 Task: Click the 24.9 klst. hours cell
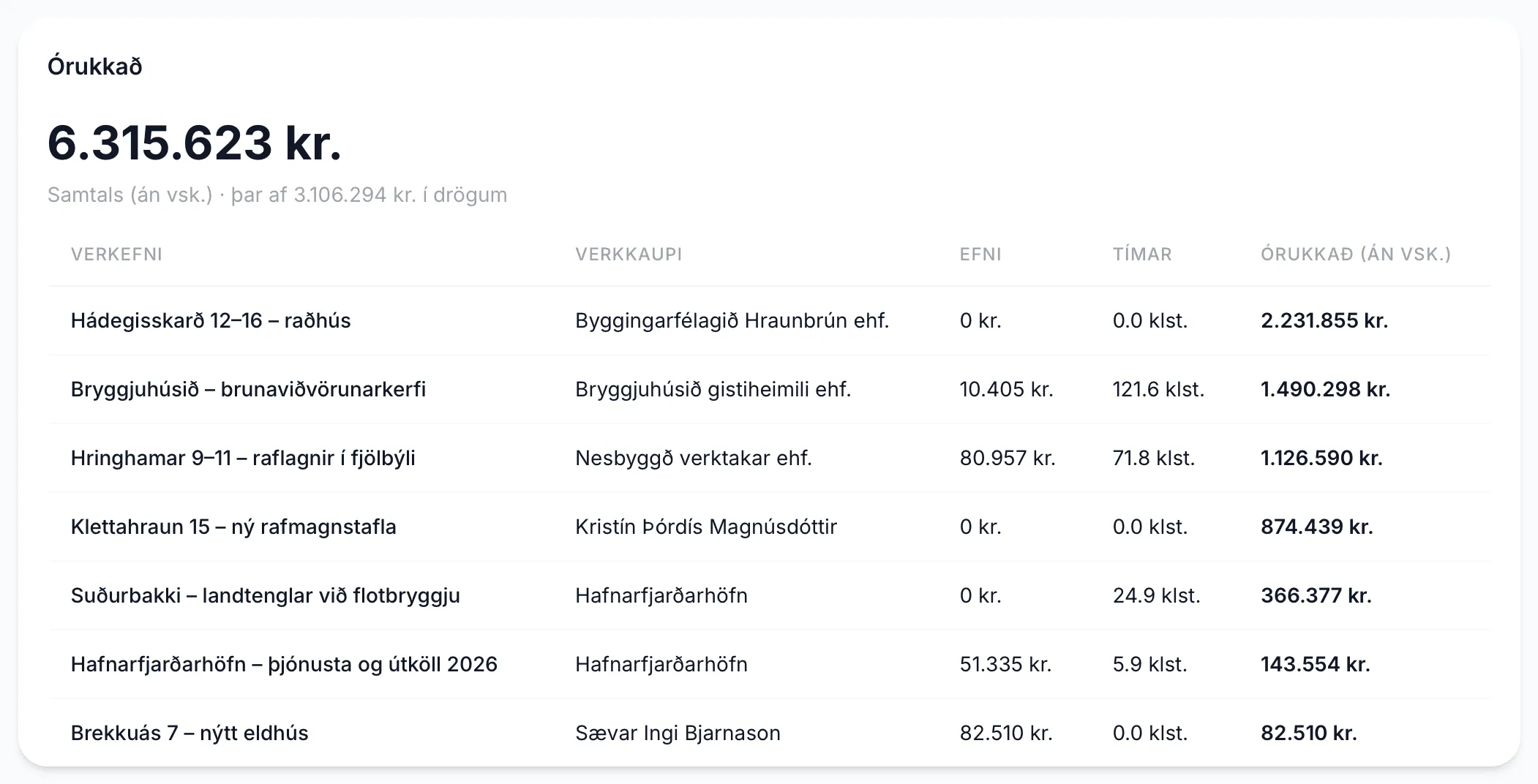pos(1157,595)
